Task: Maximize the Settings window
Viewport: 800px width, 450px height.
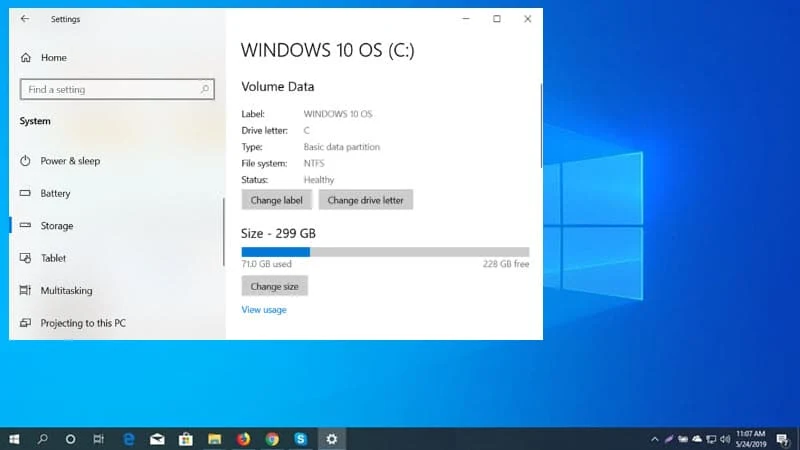Action: (496, 19)
